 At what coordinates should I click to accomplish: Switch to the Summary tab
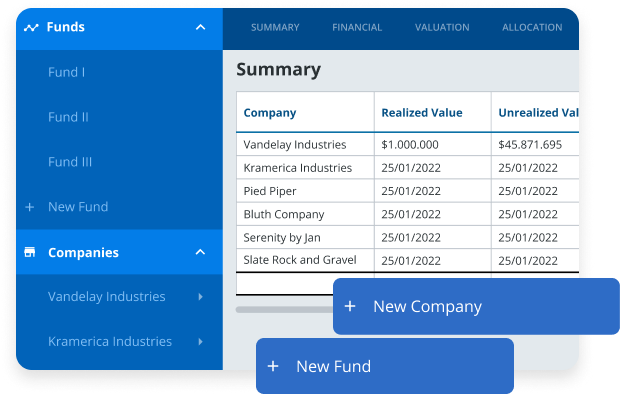click(275, 27)
